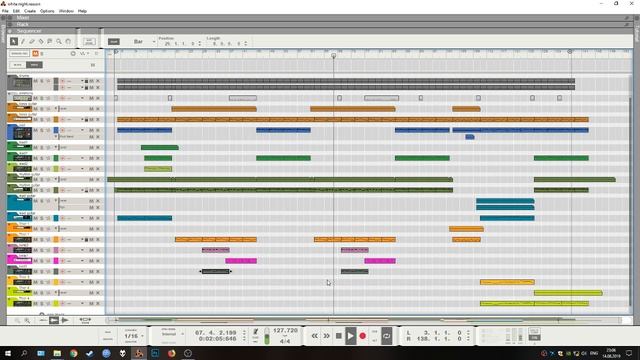Mute the magenta instrument track
Viewport: 640px width, 360px height.
tap(36, 261)
